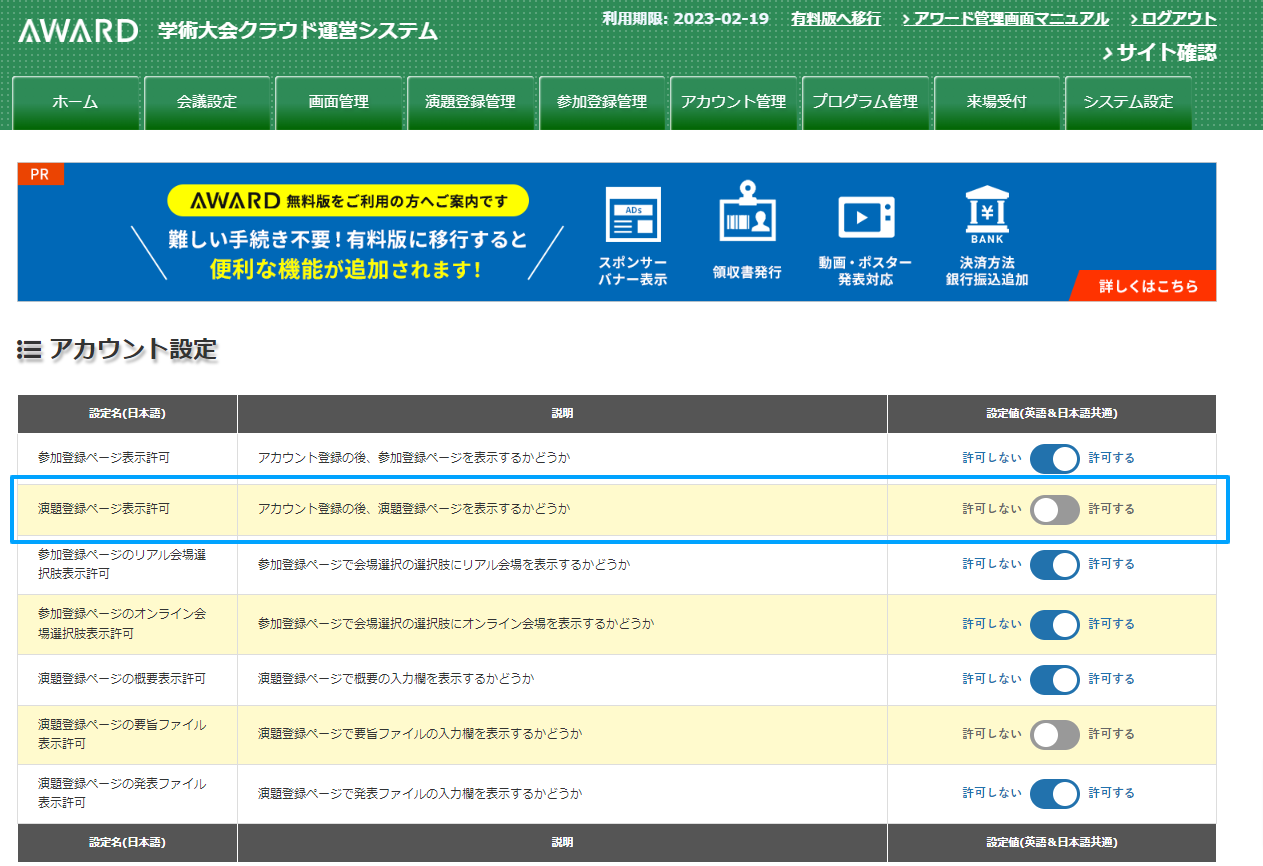Toggle the オンライン会場選択肢表示許可 switch
1263x866 pixels.
(1055, 624)
